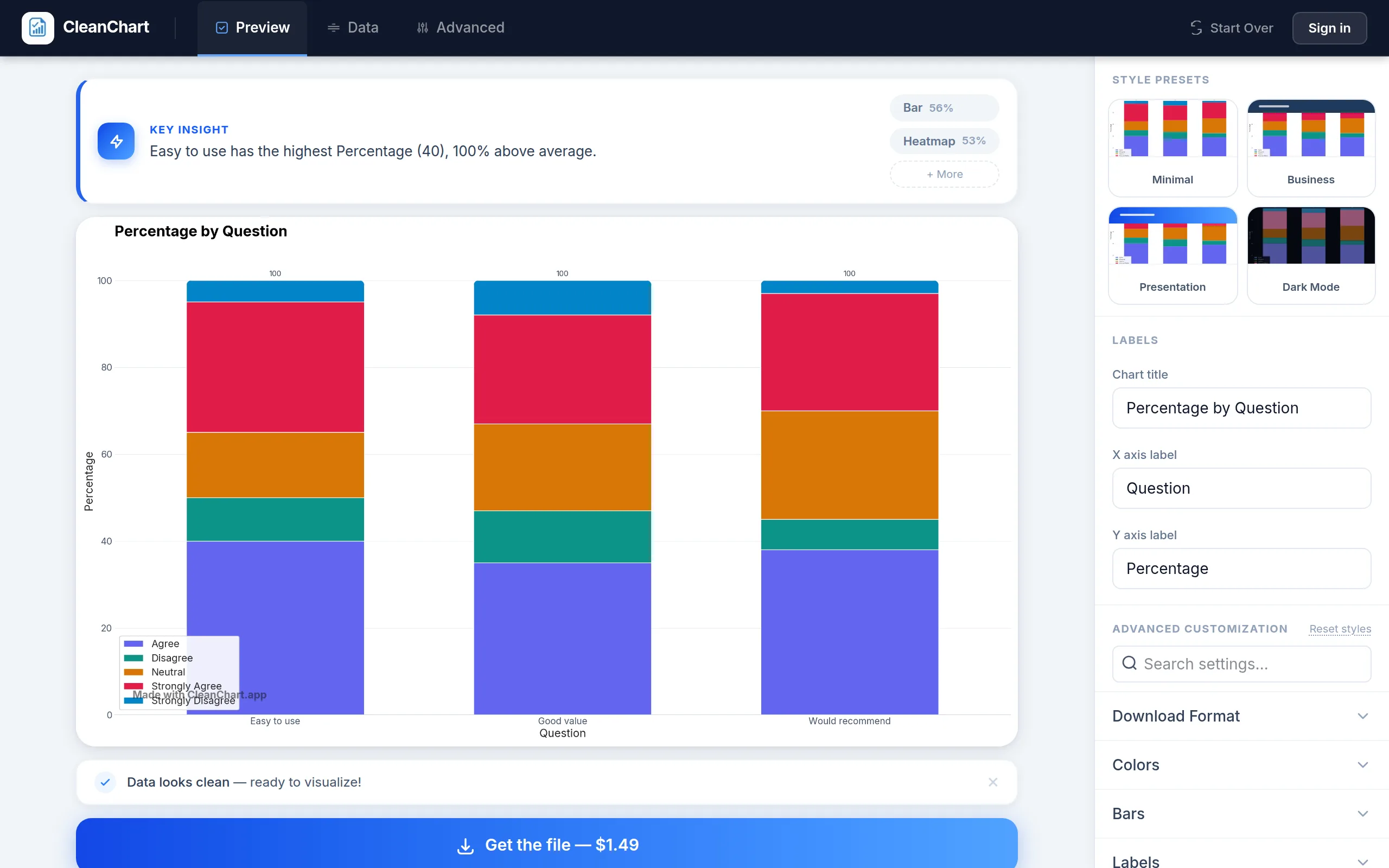Click the Reset styles link
This screenshot has height=868, width=1389.
pyautogui.click(x=1340, y=629)
